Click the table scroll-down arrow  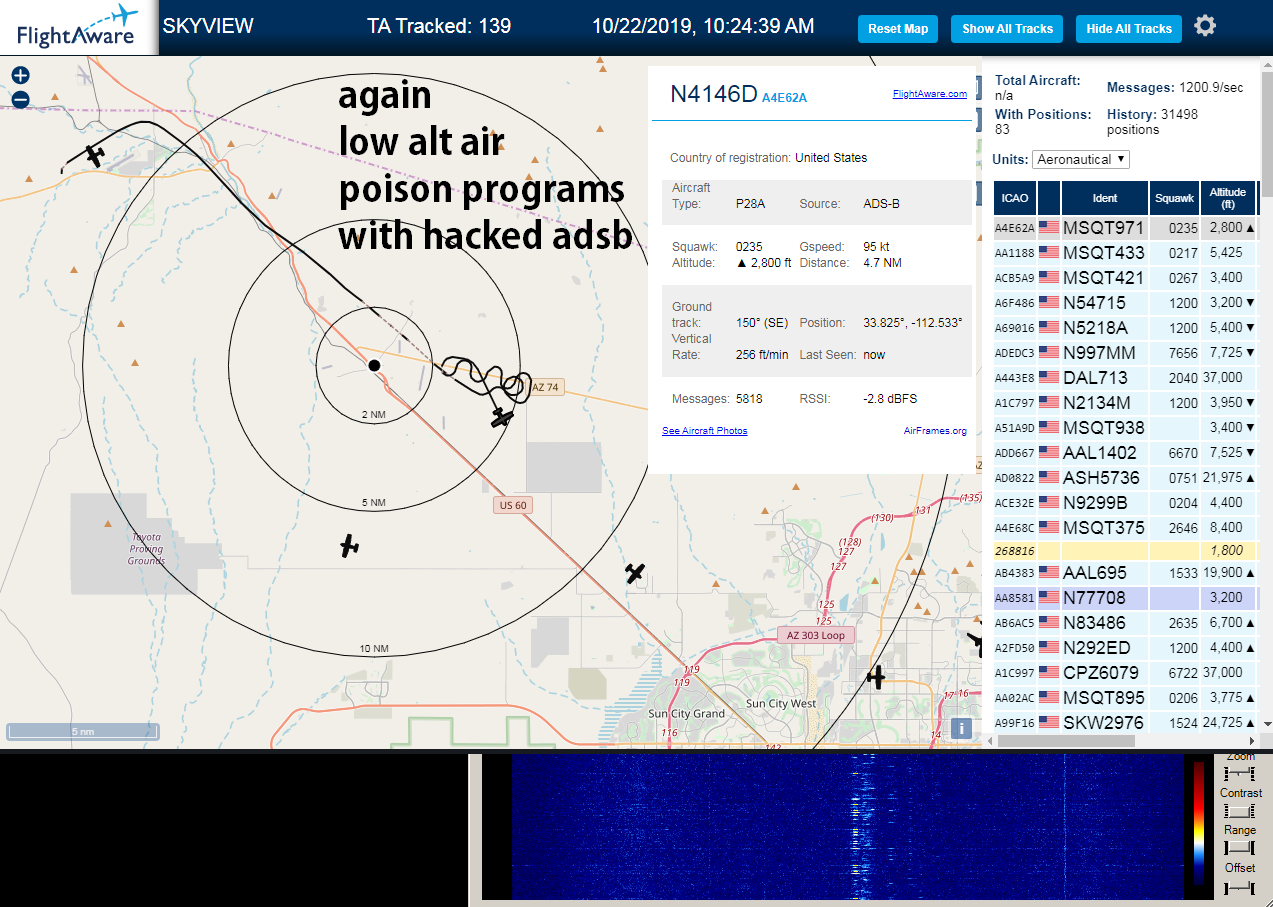pos(1267,724)
